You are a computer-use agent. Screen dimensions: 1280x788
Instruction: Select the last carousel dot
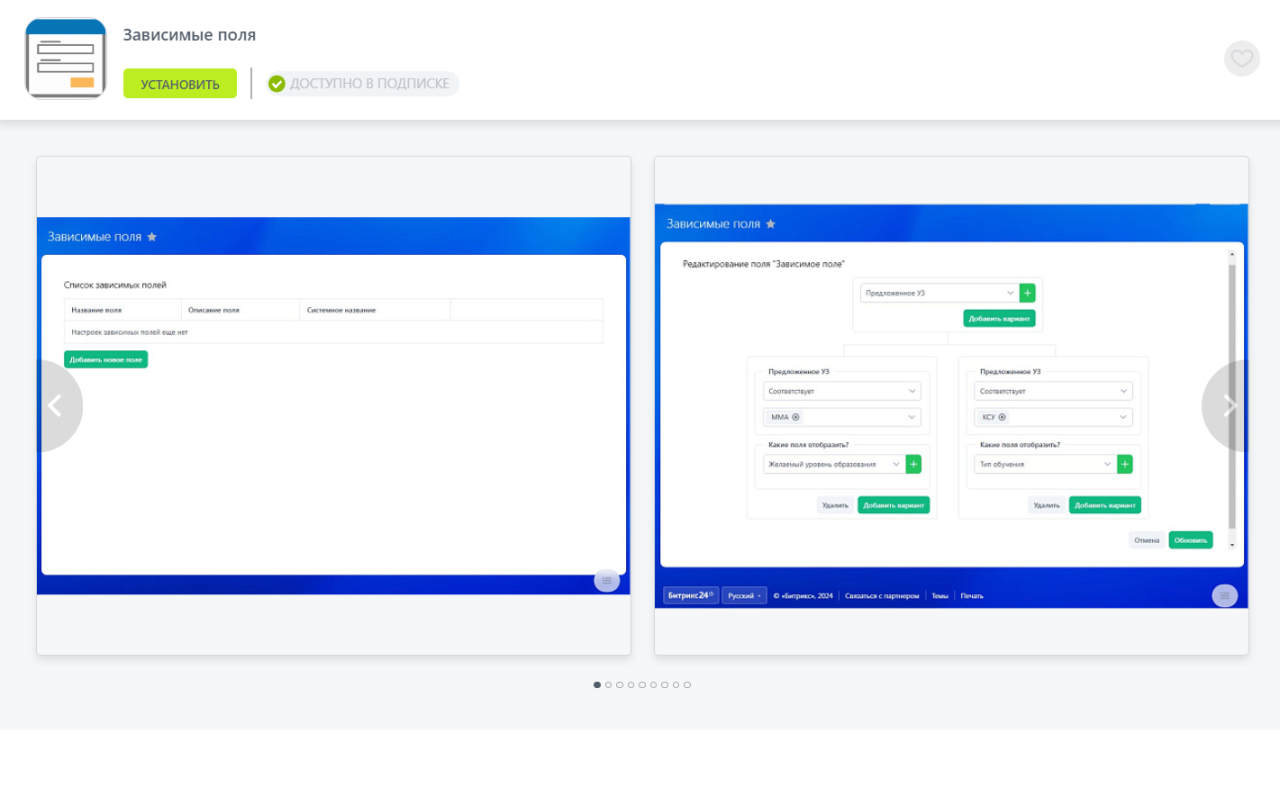(687, 685)
